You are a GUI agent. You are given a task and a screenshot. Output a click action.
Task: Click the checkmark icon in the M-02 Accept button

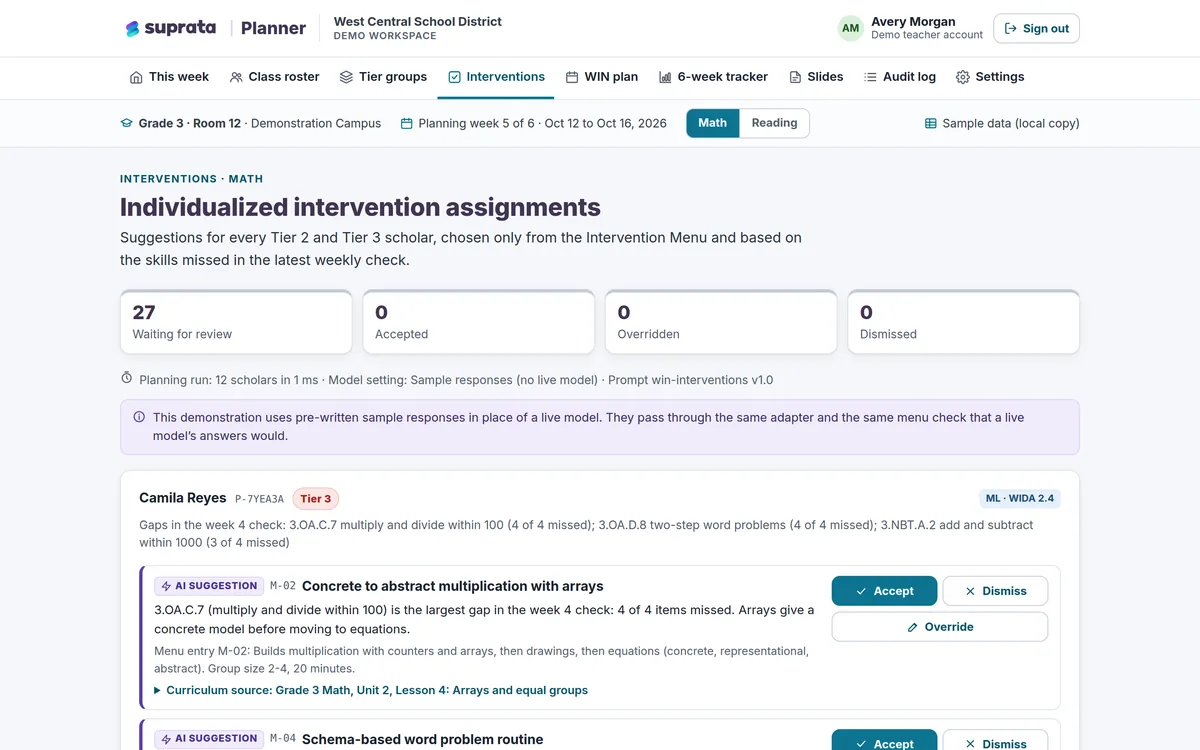pos(861,591)
